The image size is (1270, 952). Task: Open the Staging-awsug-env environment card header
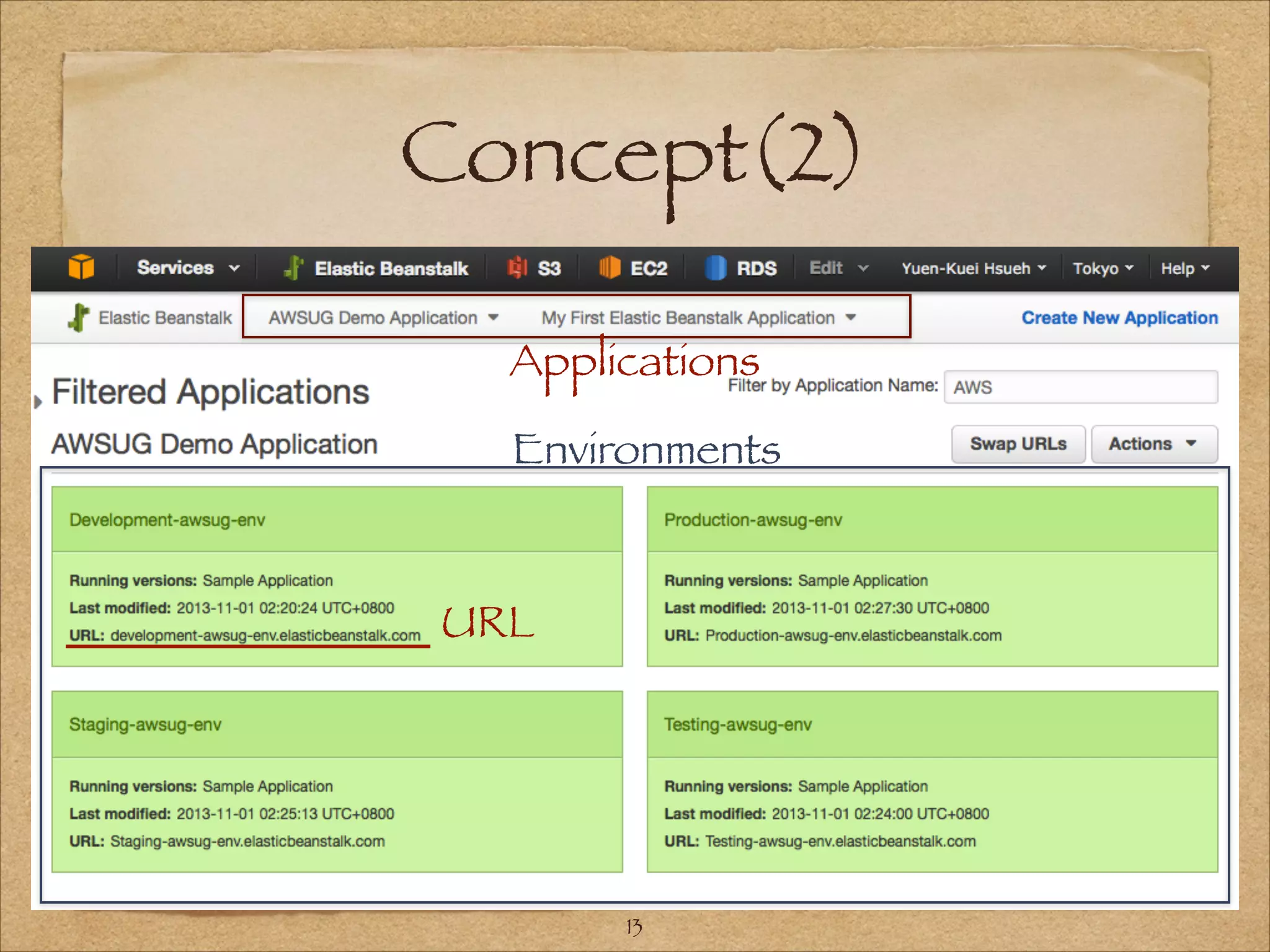[337, 725]
